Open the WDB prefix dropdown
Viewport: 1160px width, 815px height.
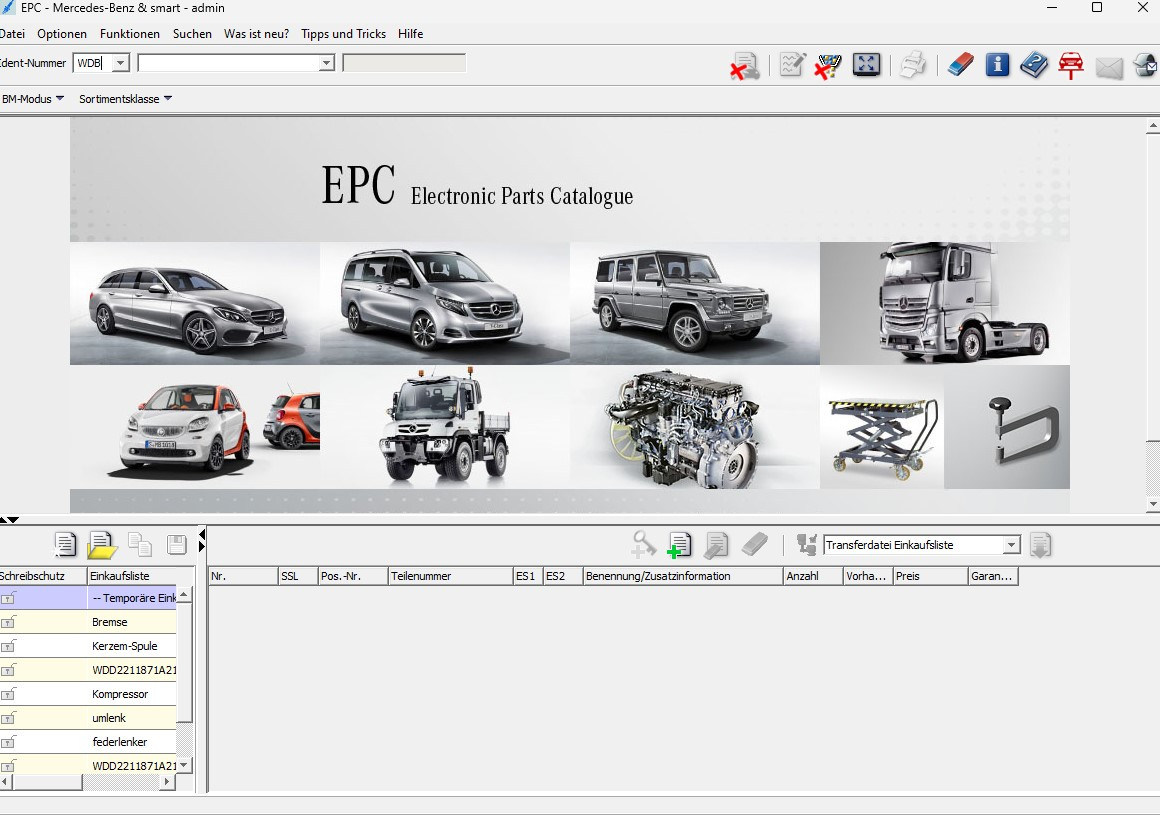[120, 63]
